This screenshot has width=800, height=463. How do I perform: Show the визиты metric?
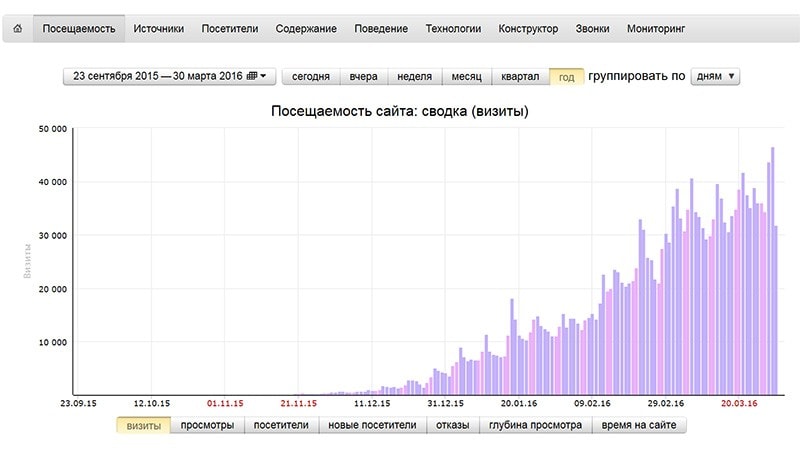[x=143, y=425]
